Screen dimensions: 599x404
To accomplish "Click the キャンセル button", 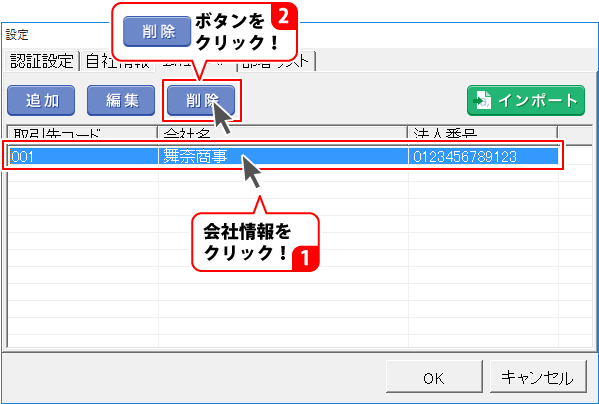I will coord(538,377).
